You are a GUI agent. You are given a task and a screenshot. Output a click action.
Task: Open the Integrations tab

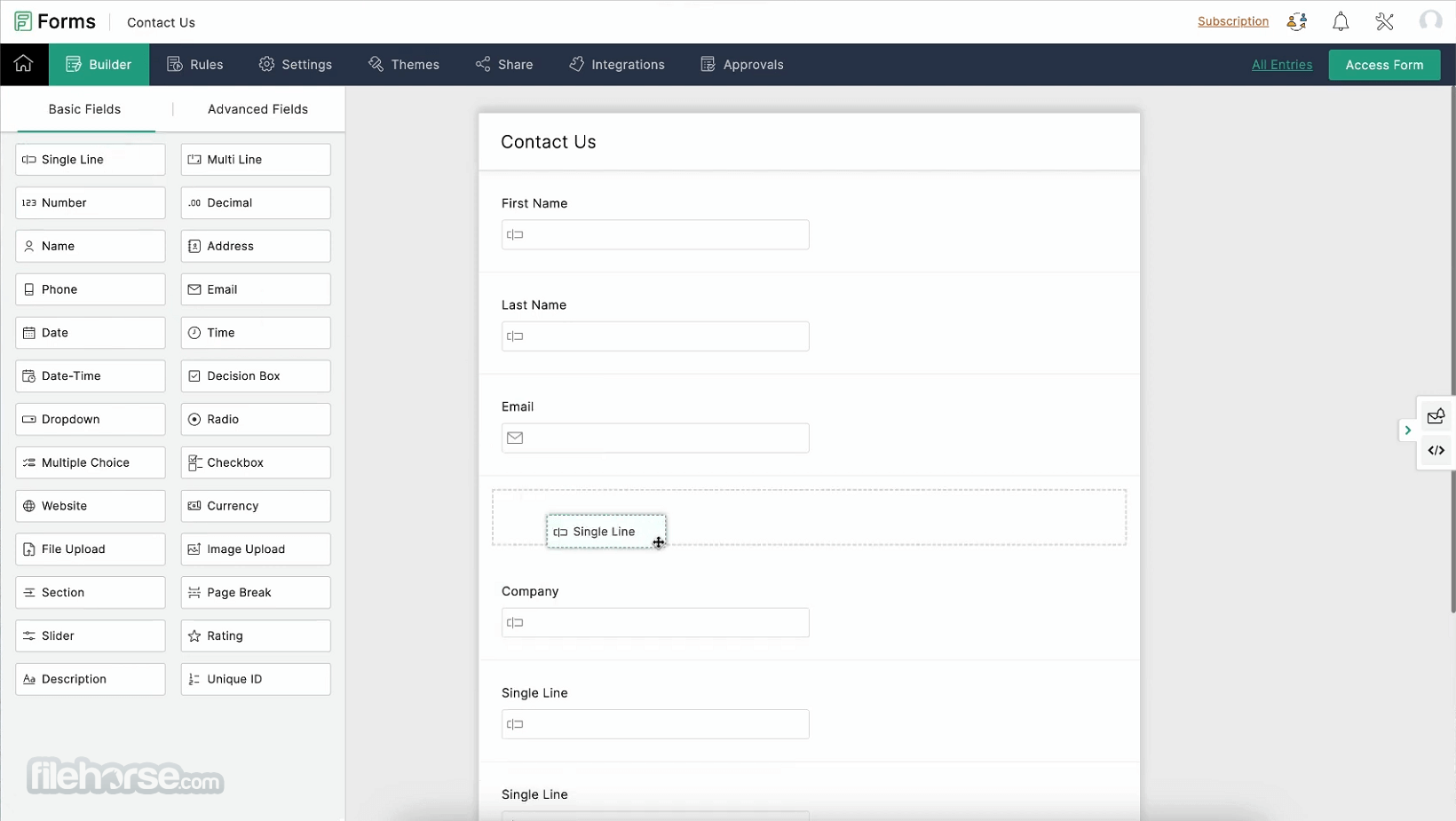tap(617, 64)
